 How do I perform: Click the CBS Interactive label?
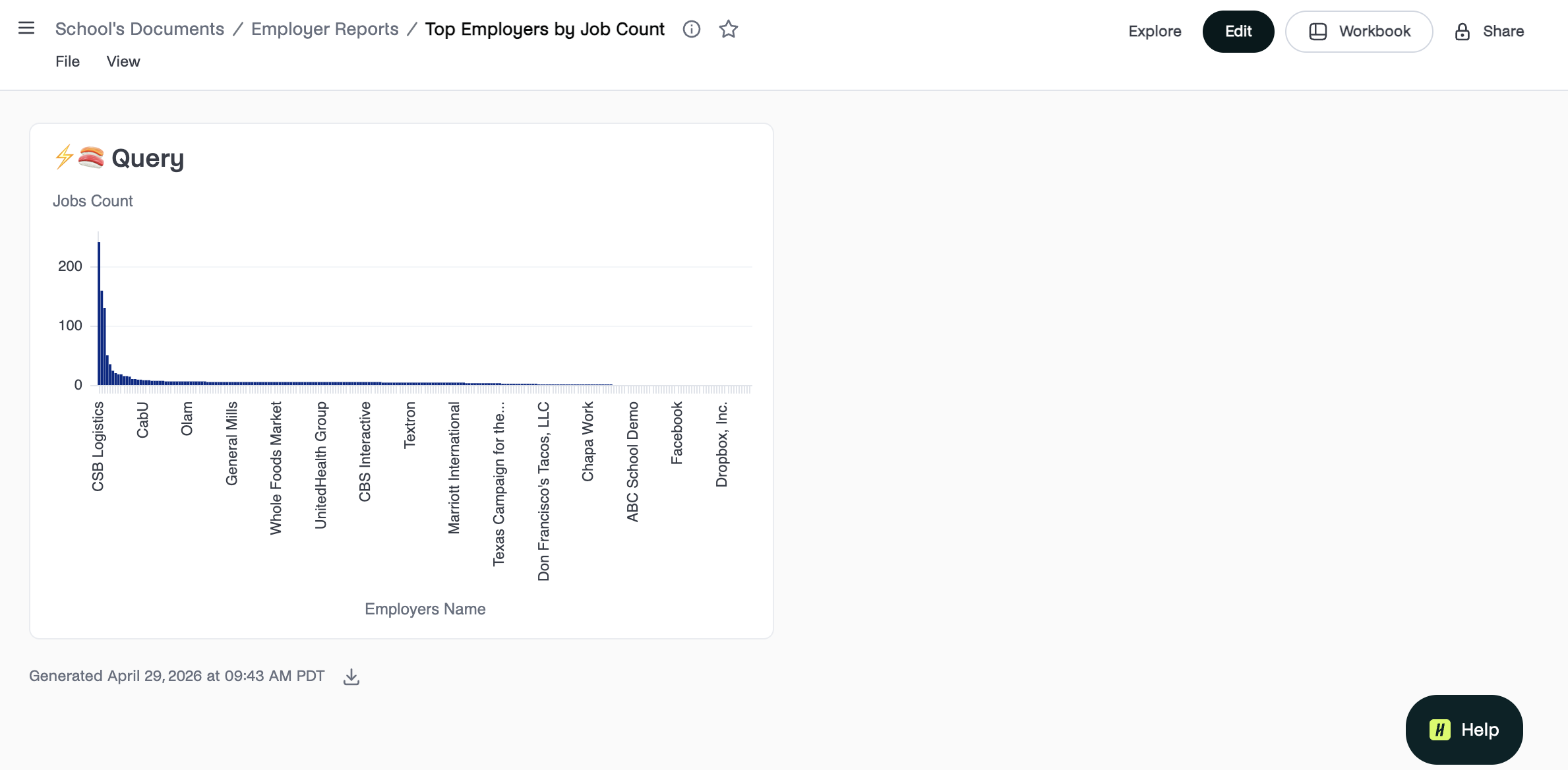click(x=365, y=452)
